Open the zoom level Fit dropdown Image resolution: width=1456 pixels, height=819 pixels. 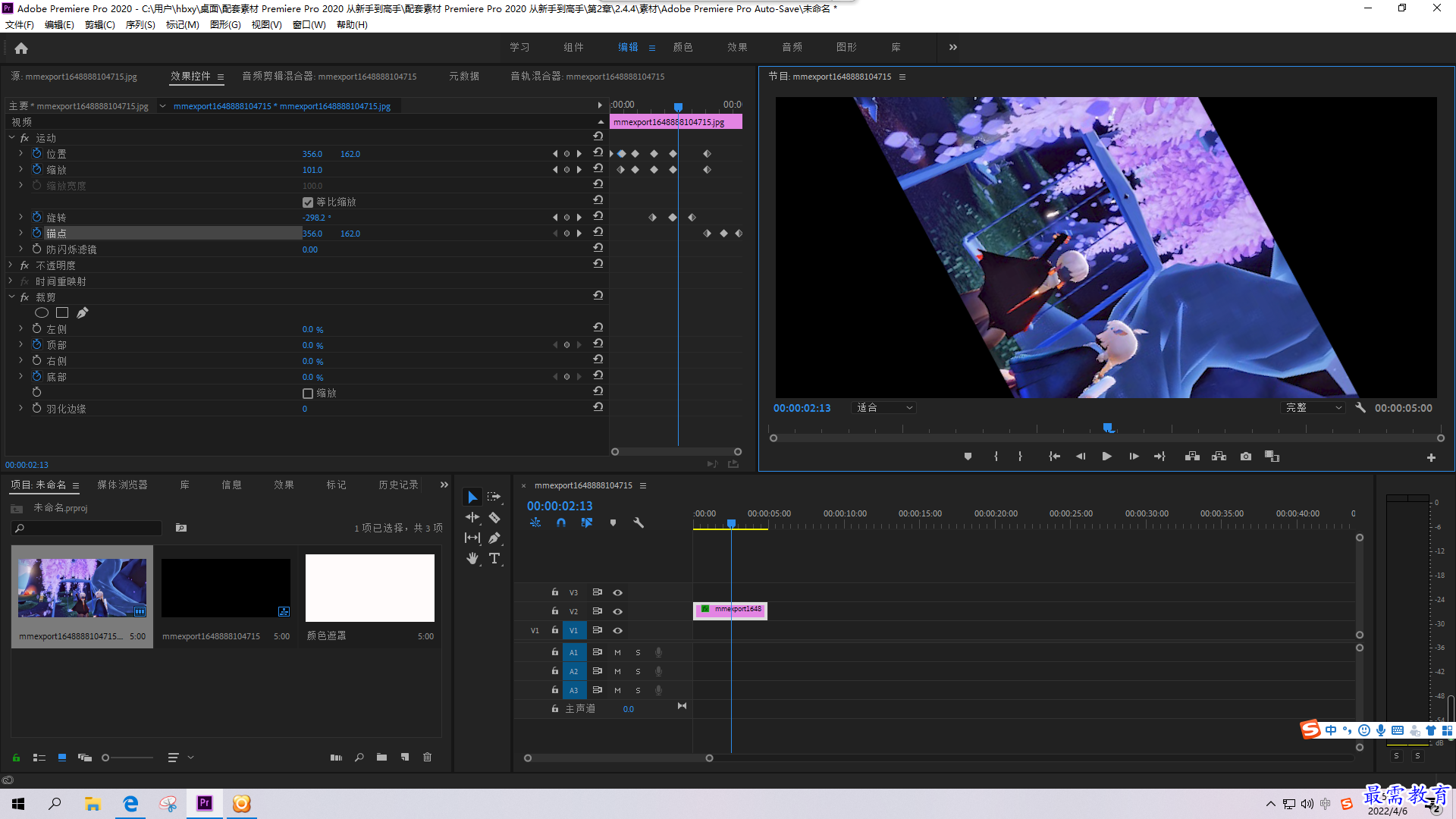884,408
